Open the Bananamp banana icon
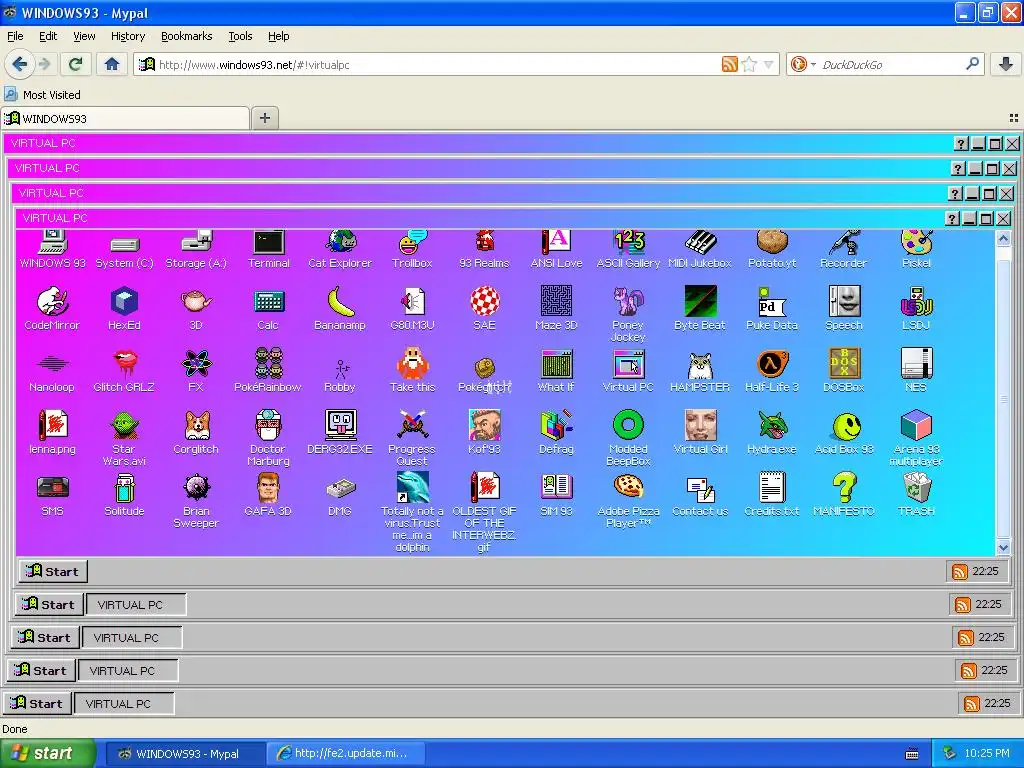This screenshot has width=1024, height=768. pyautogui.click(x=340, y=308)
